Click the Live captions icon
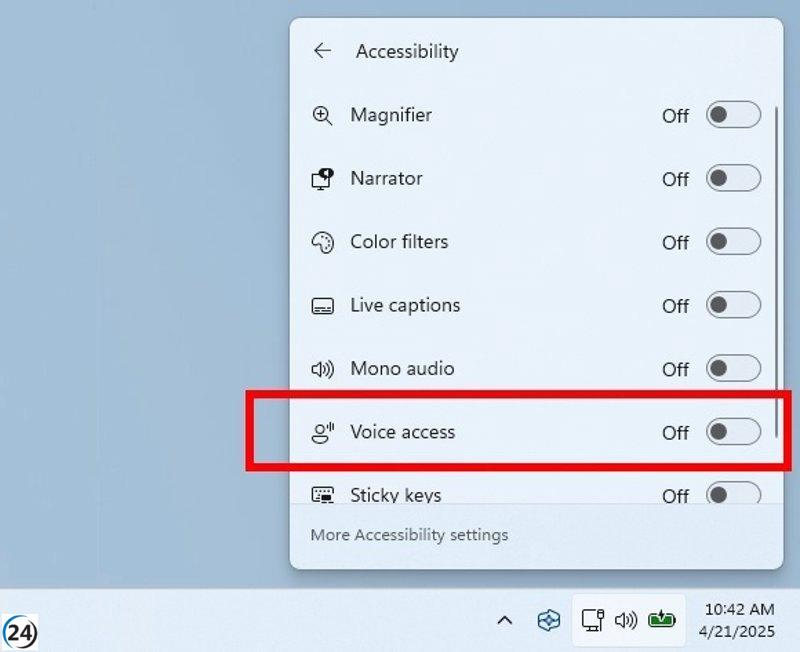 [321, 305]
